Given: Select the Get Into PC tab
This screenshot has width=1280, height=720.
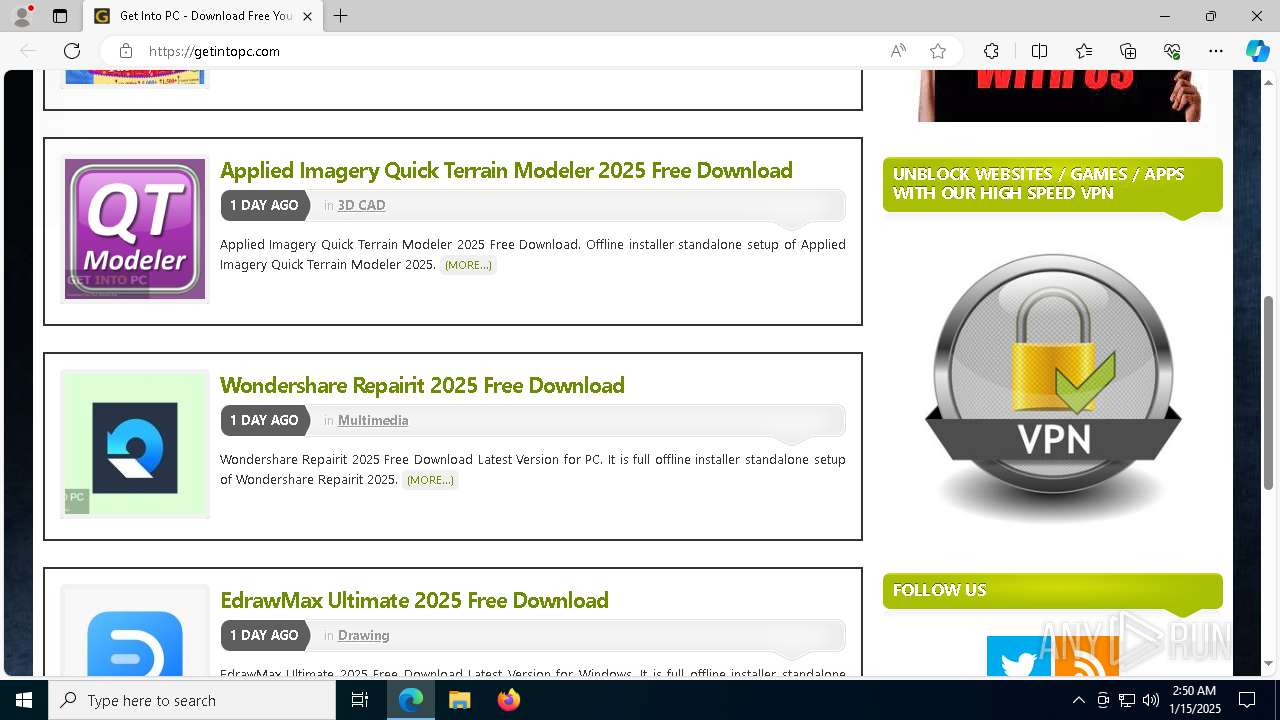Looking at the screenshot, I should 203,16.
